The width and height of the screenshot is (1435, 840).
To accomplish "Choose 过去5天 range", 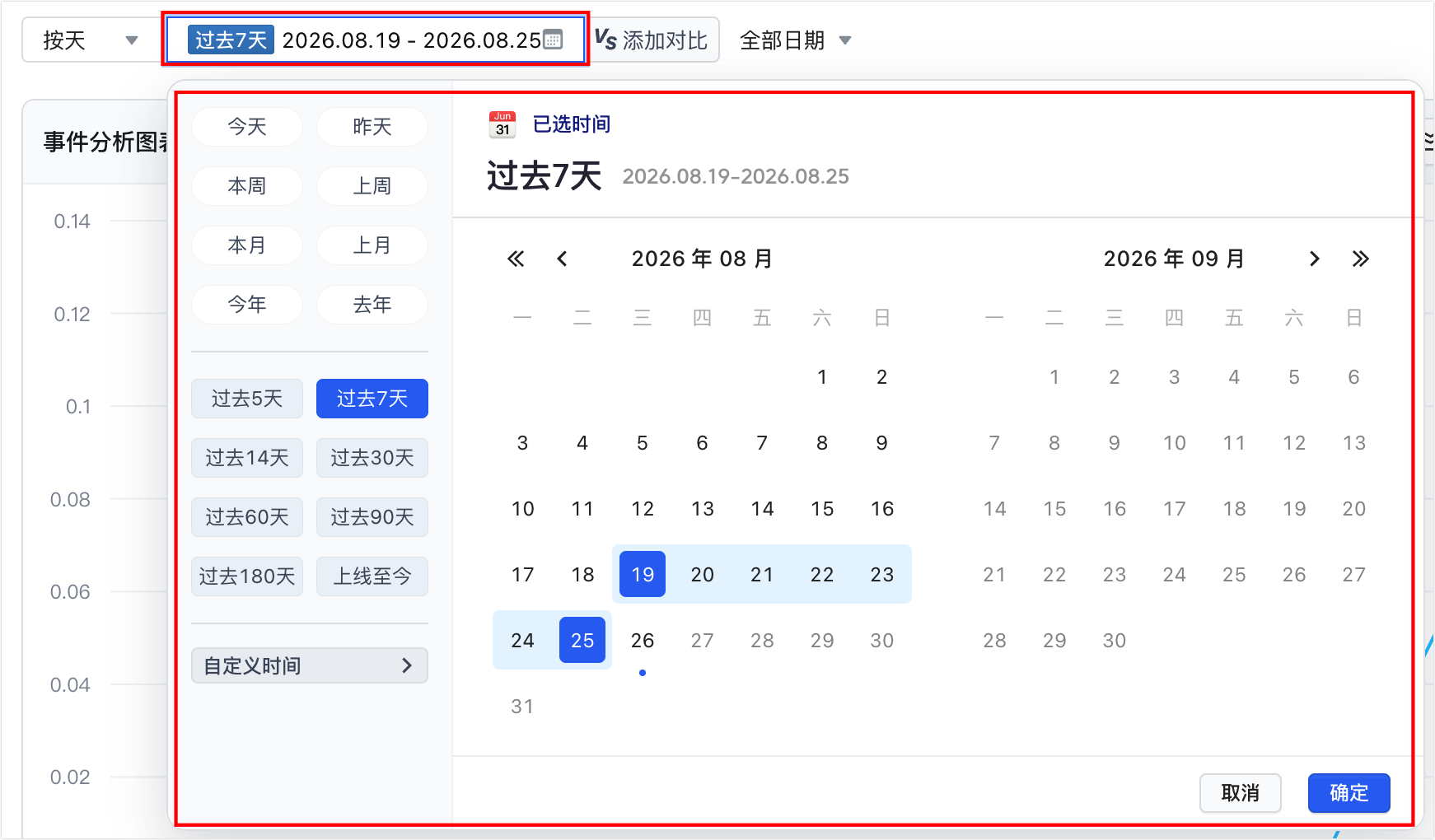I will (x=247, y=399).
